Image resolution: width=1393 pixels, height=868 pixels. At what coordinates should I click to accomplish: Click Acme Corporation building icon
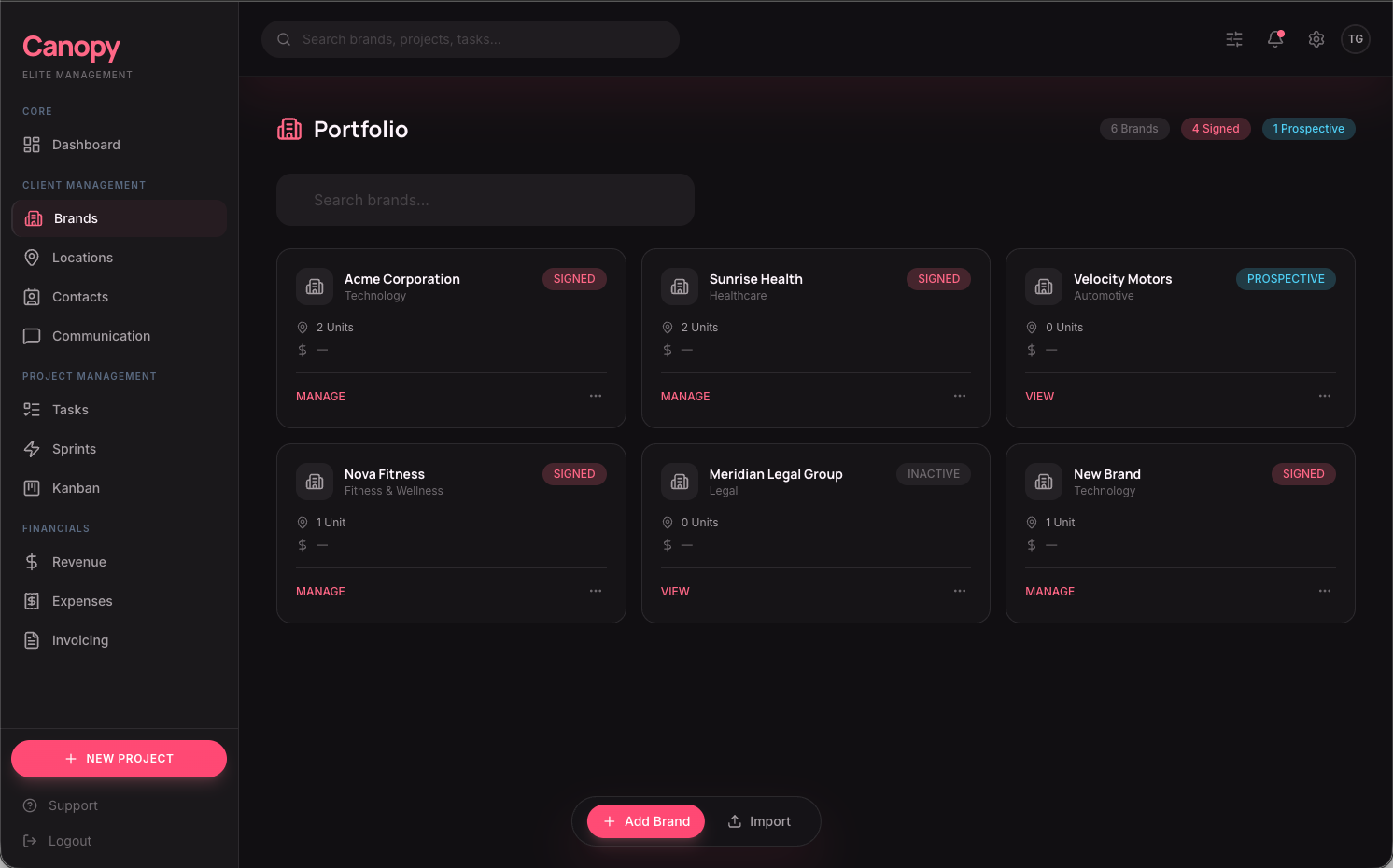coord(315,287)
